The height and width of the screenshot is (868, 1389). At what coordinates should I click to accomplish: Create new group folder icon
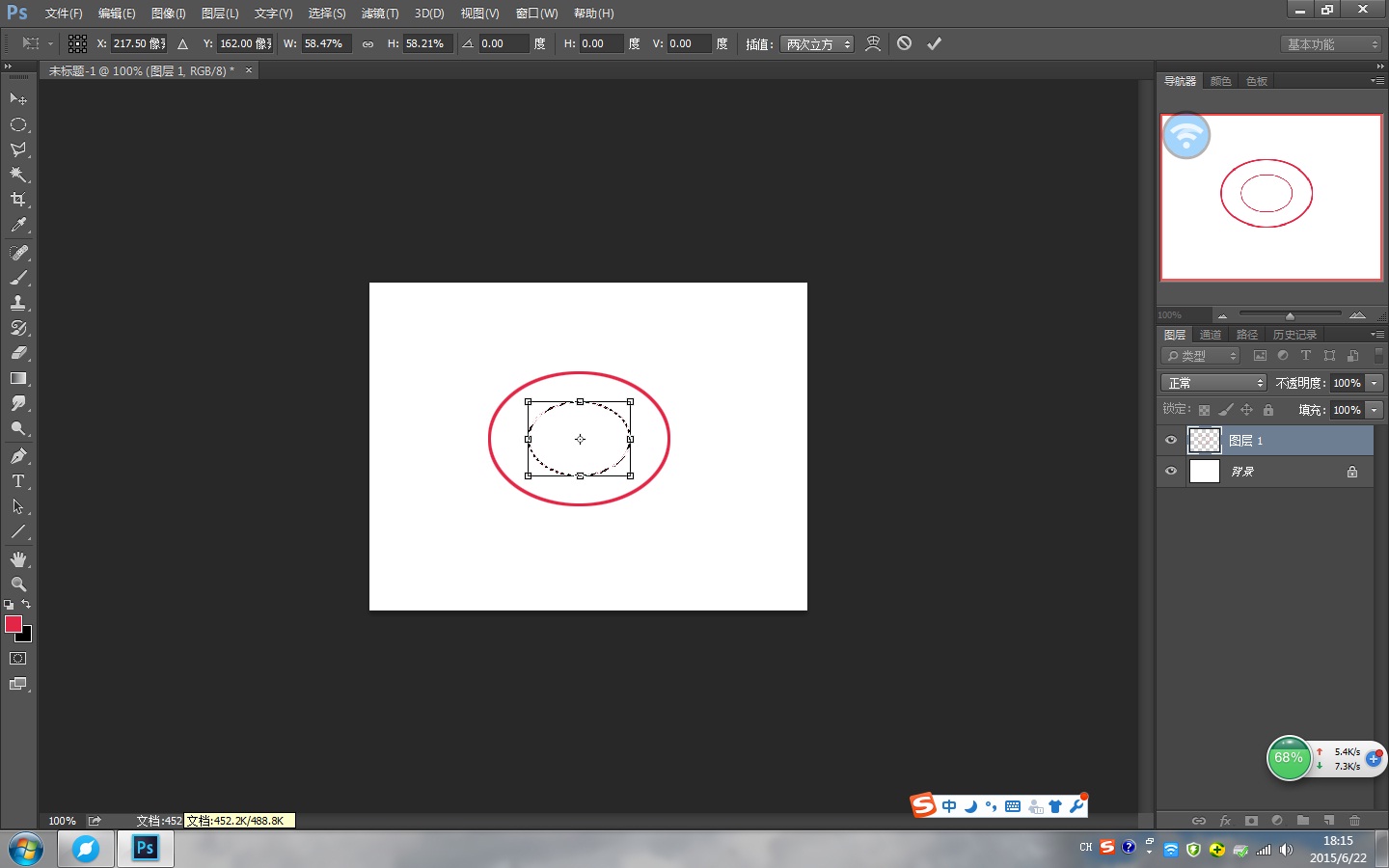[1303, 821]
